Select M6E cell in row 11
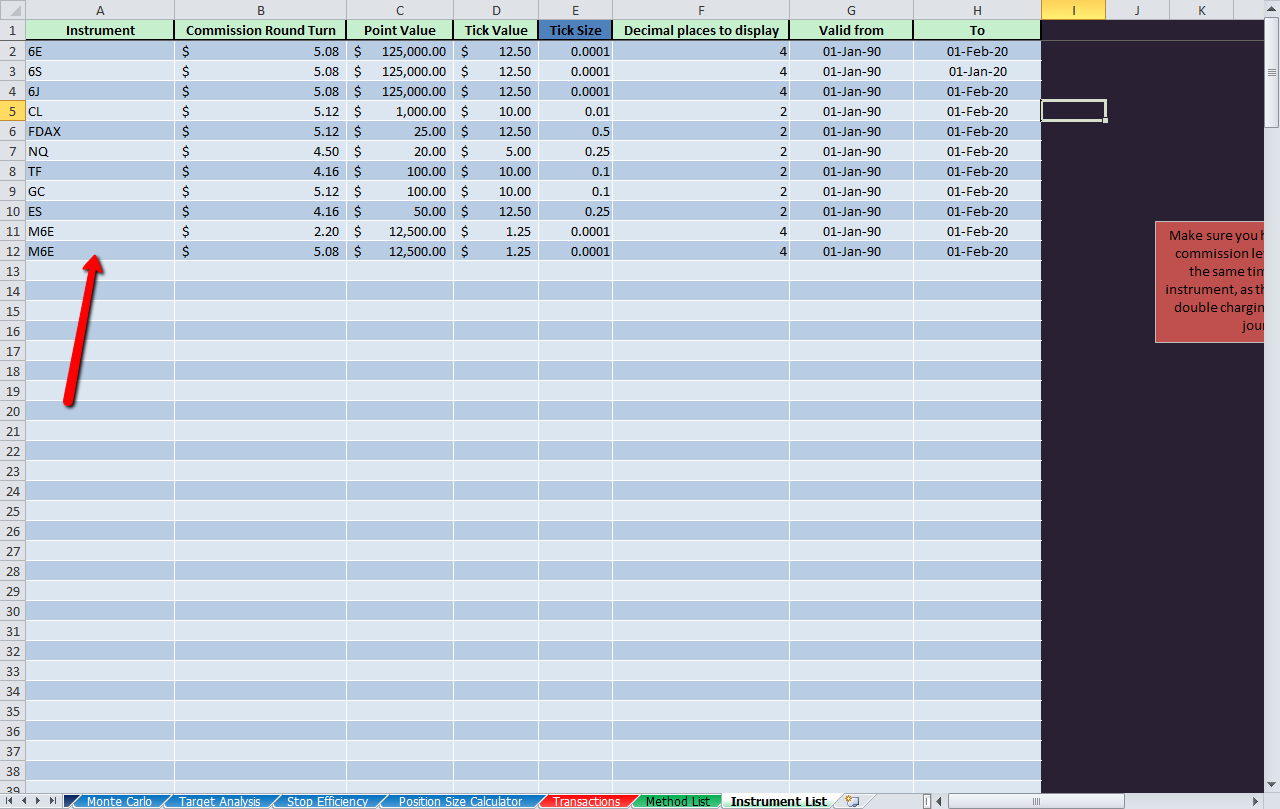Screen dimensions: 1280x809 point(100,231)
